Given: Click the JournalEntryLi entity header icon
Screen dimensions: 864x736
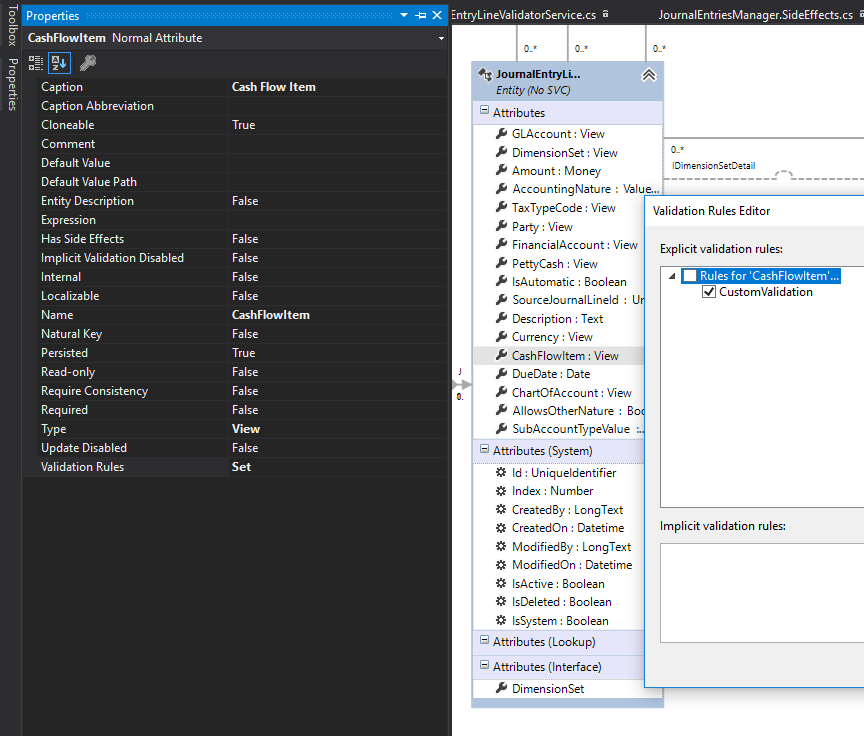Looking at the screenshot, I should (485, 74).
